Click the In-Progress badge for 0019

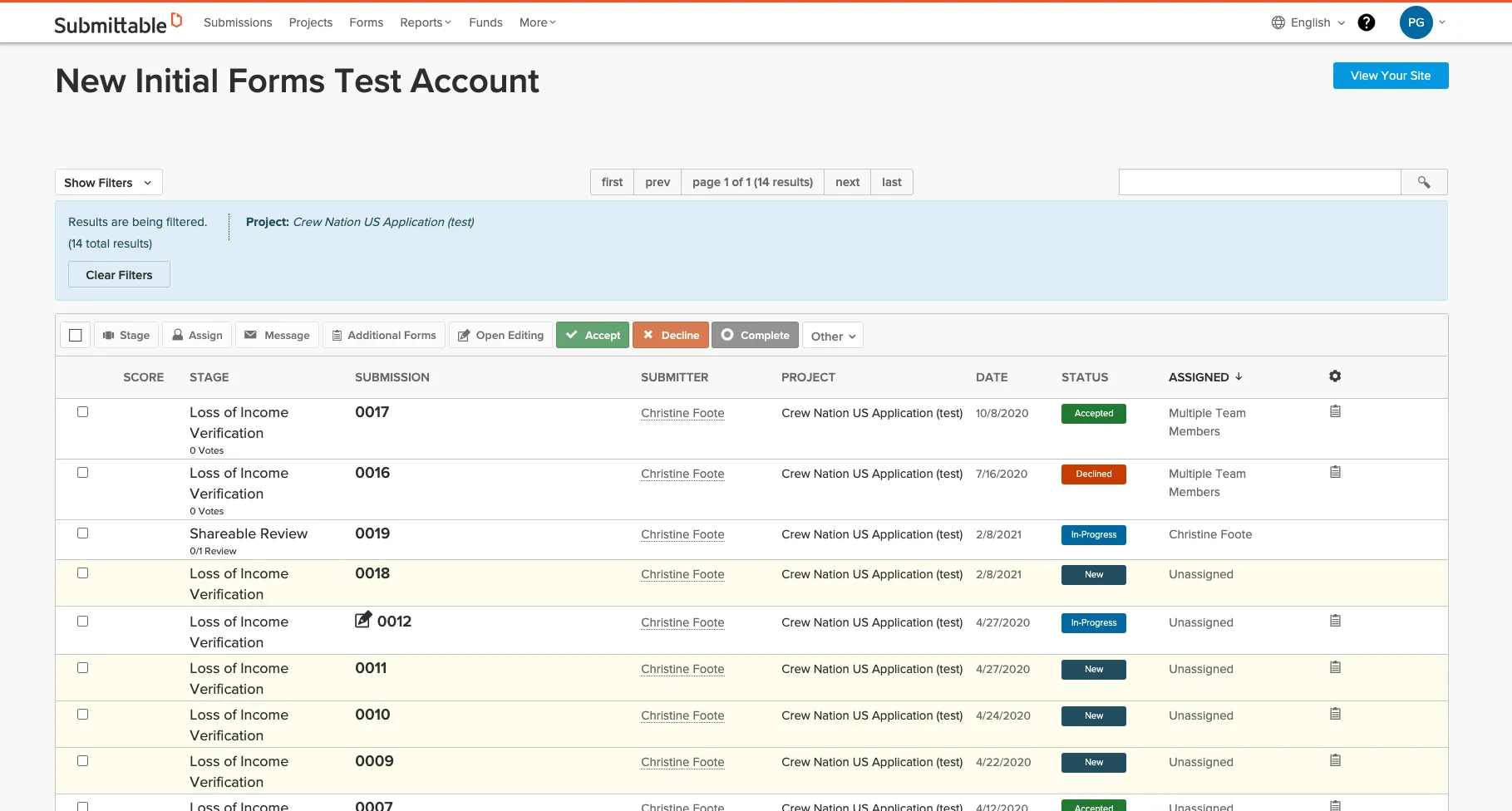coord(1094,535)
